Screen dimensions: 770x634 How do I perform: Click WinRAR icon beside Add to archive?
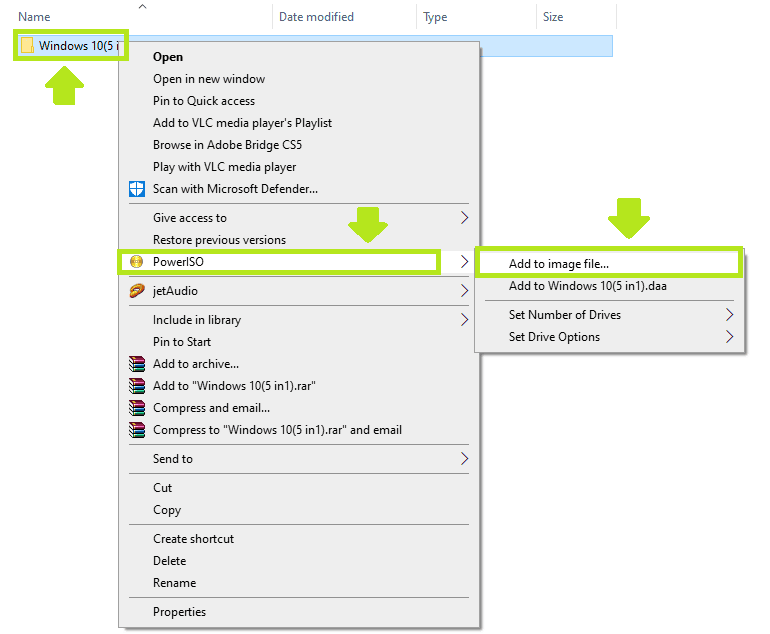pos(137,364)
